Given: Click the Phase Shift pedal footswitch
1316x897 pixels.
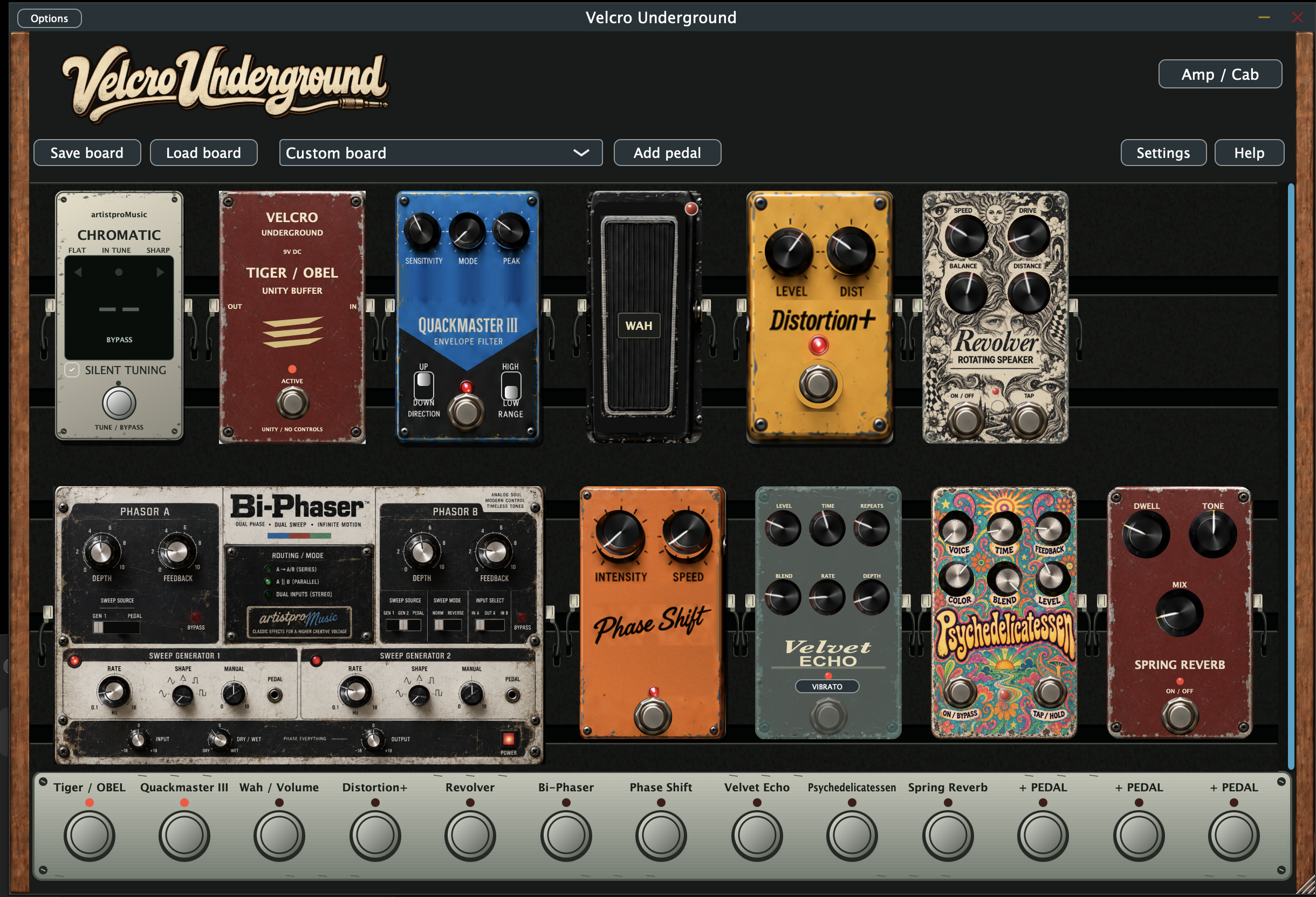Looking at the screenshot, I should click(x=653, y=716).
